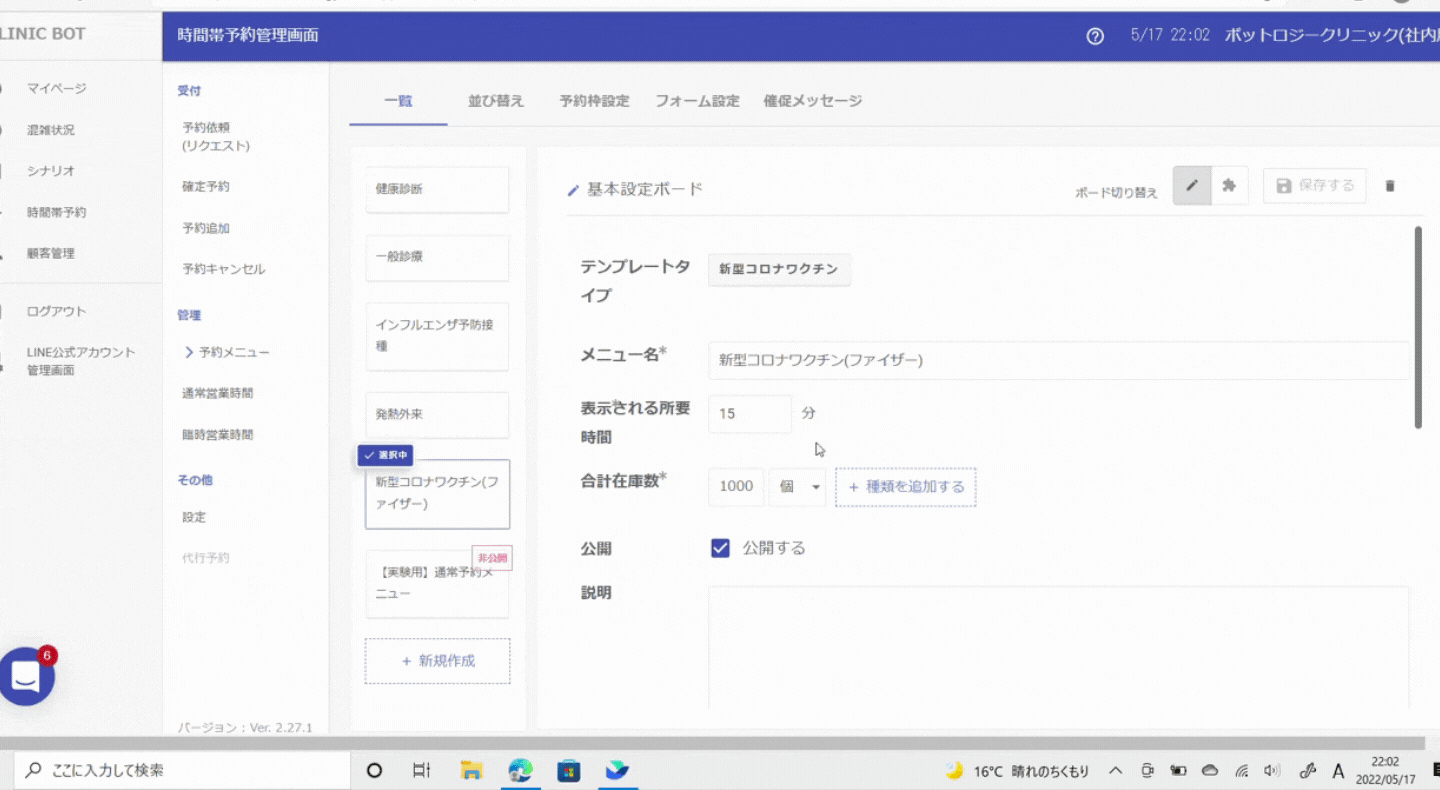Screen dimensions: 1440x790
Task: Switch to the 予約枠設定 tab
Action: click(x=594, y=101)
